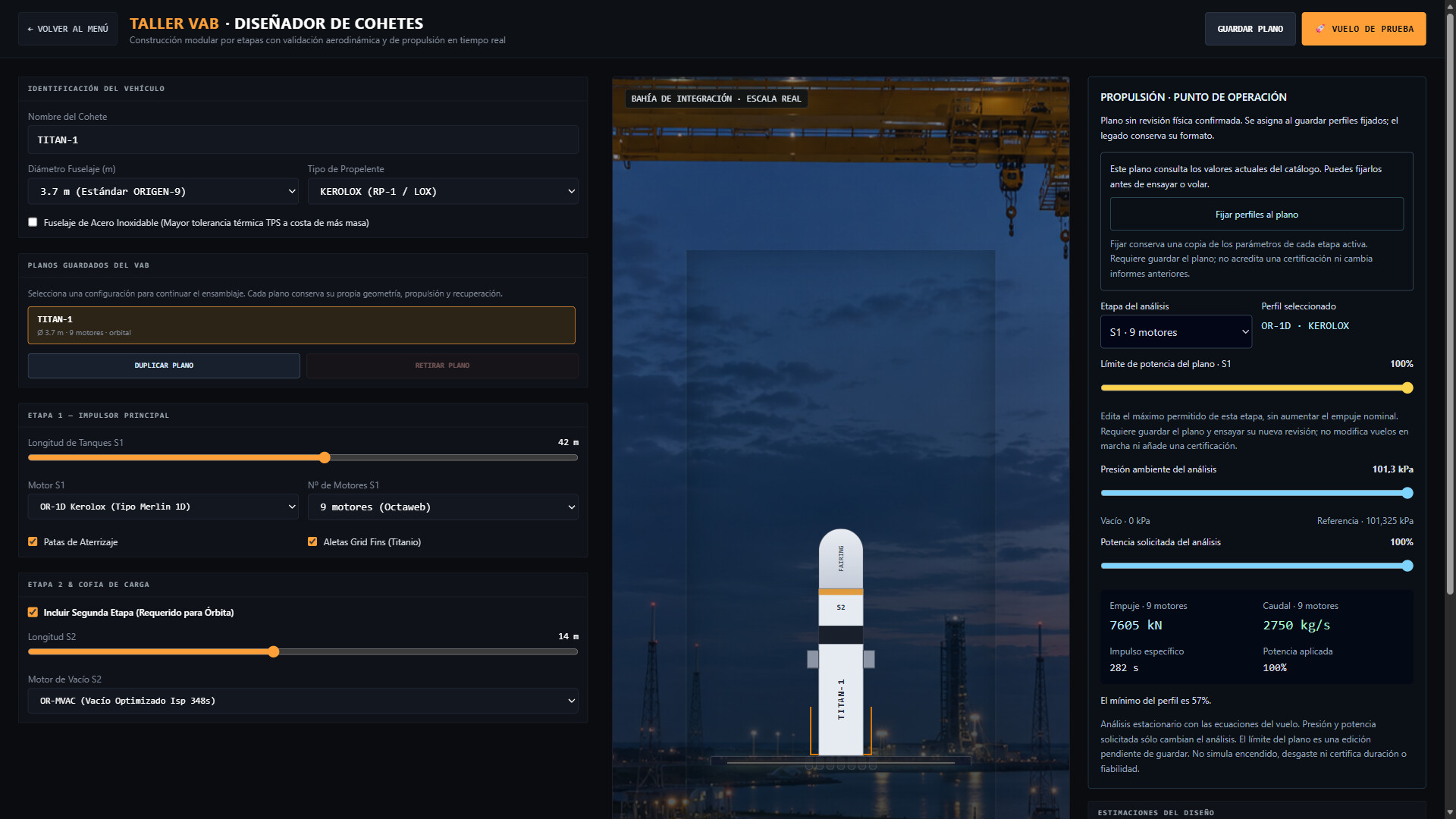Click the 7605 kN thrust value
Screen dimensions: 1456x819
1135,625
